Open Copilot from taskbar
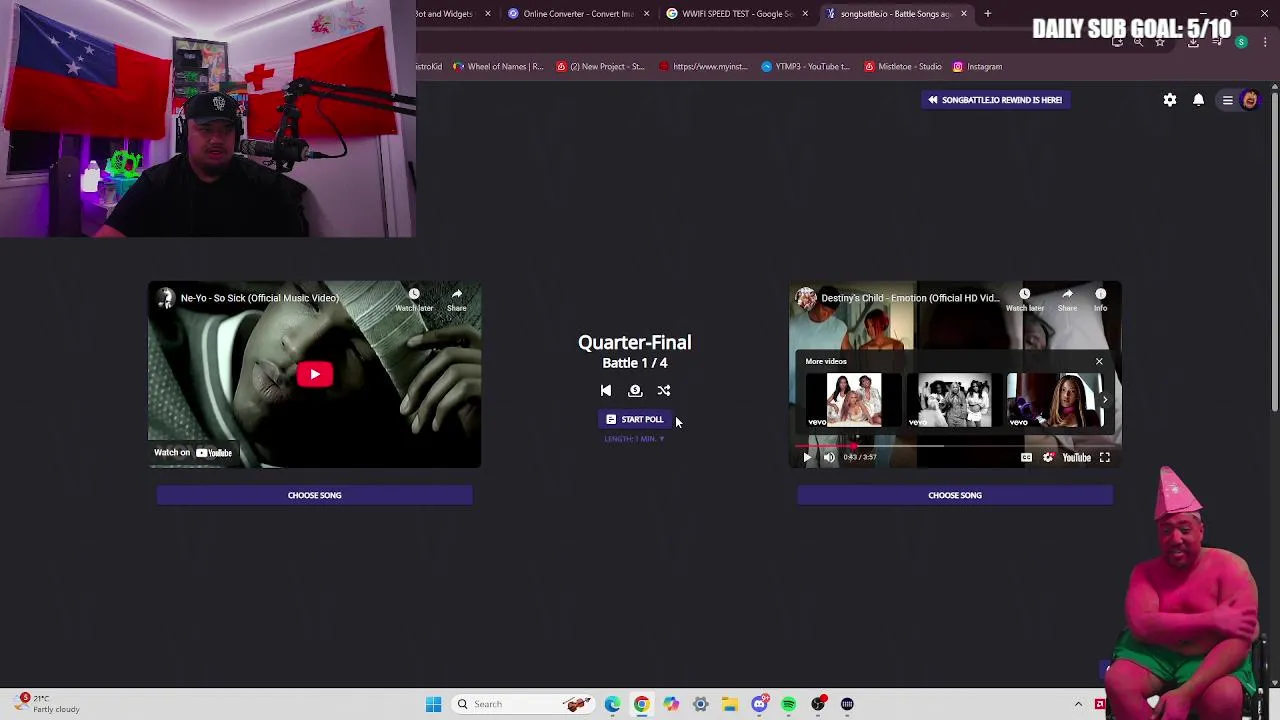Image resolution: width=1280 pixels, height=720 pixels. pyautogui.click(x=671, y=704)
